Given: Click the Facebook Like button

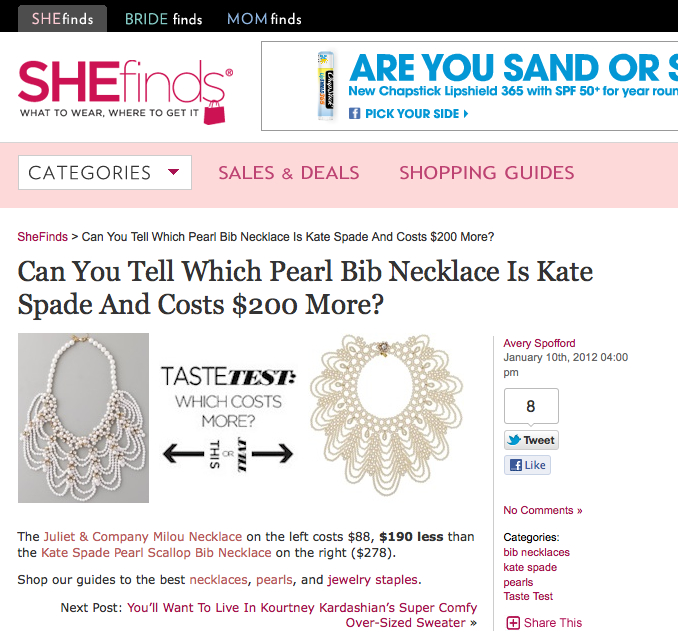Looking at the screenshot, I should tap(527, 465).
